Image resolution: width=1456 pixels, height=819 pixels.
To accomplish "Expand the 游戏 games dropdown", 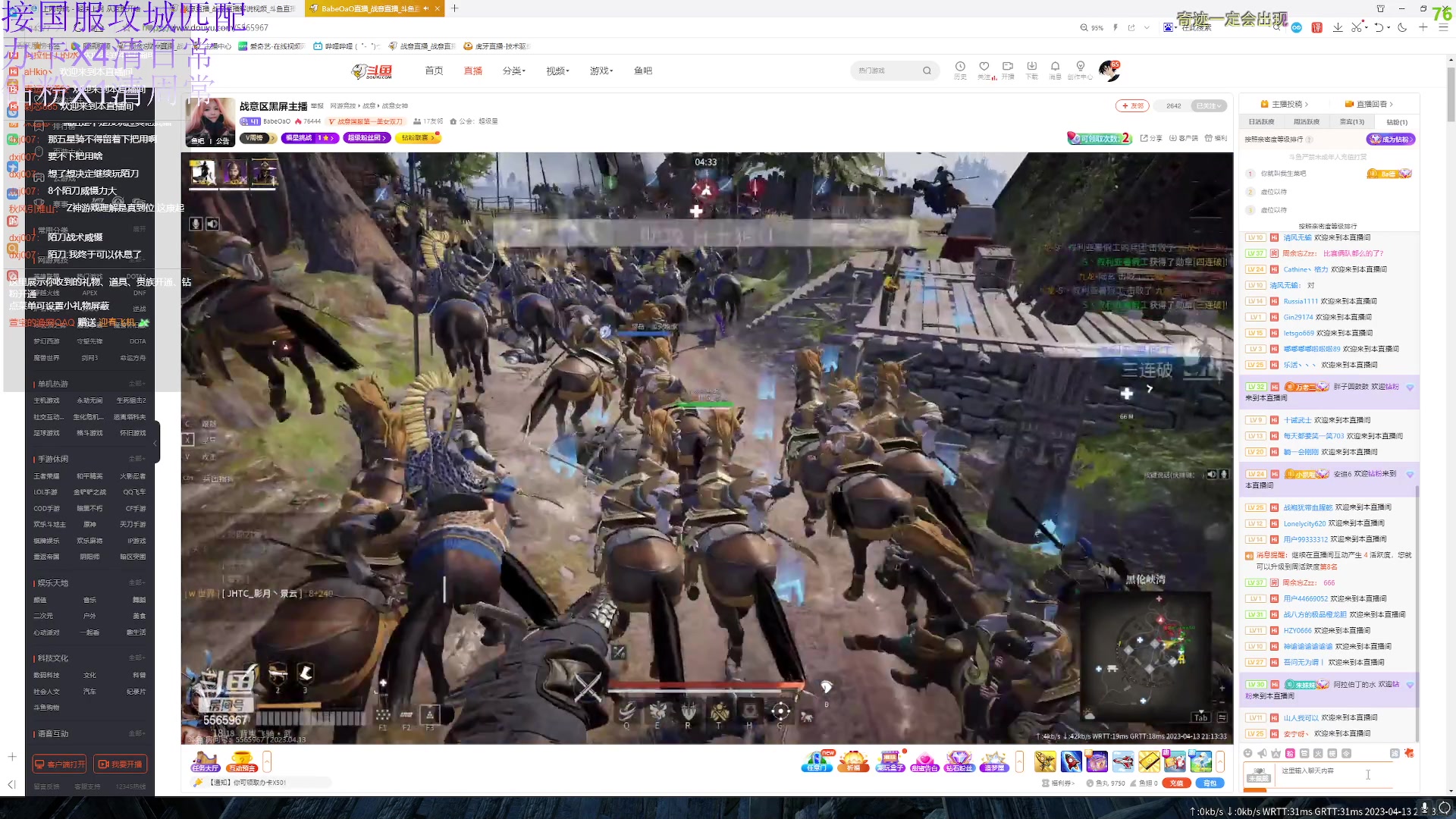I will click(601, 71).
